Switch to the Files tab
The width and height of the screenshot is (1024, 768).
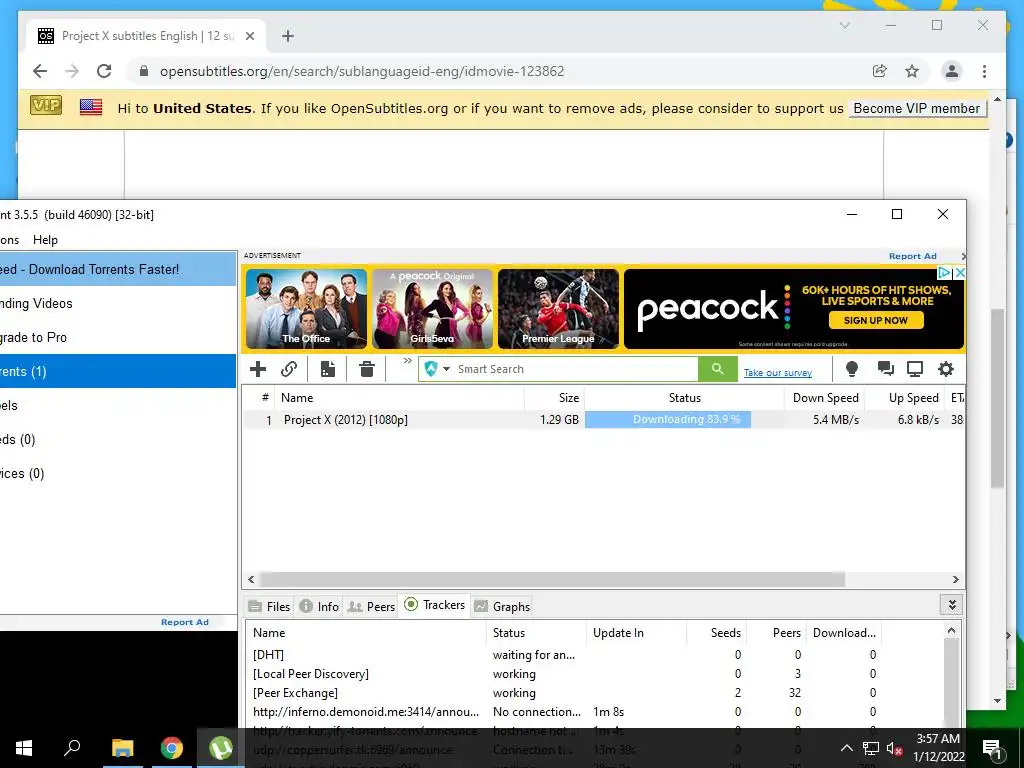click(269, 607)
